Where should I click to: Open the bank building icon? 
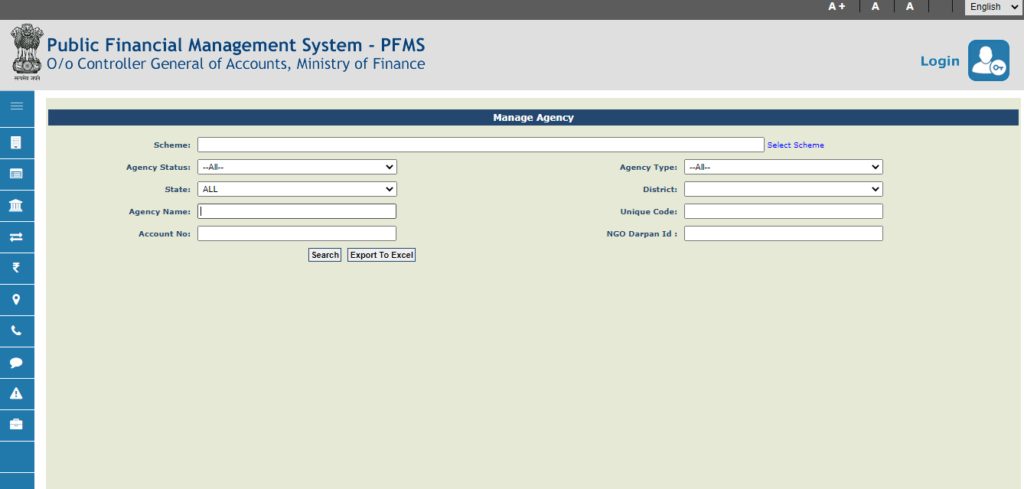(x=16, y=206)
